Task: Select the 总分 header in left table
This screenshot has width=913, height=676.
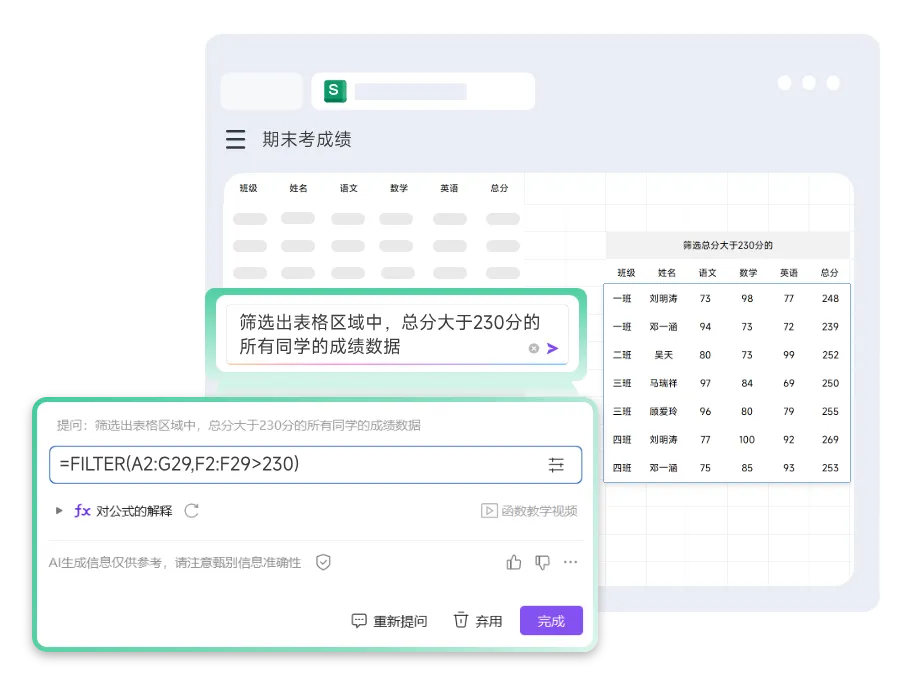Action: 499,188
